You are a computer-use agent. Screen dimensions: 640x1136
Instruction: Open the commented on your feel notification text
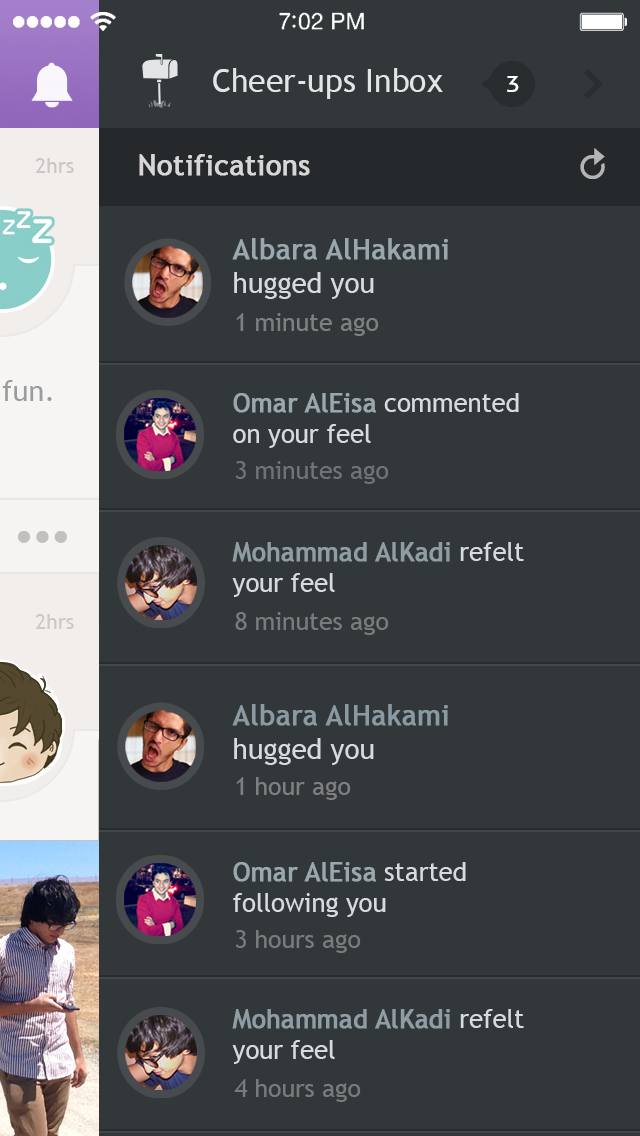376,418
